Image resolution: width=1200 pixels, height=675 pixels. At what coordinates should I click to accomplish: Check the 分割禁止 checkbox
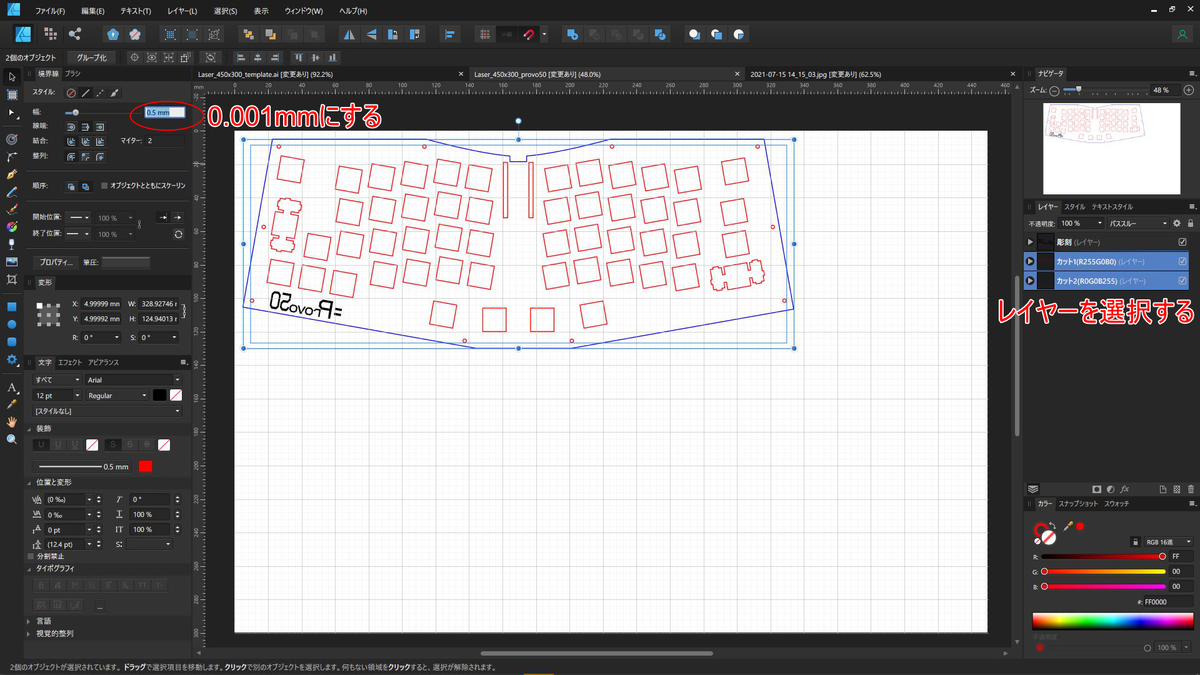[30, 556]
